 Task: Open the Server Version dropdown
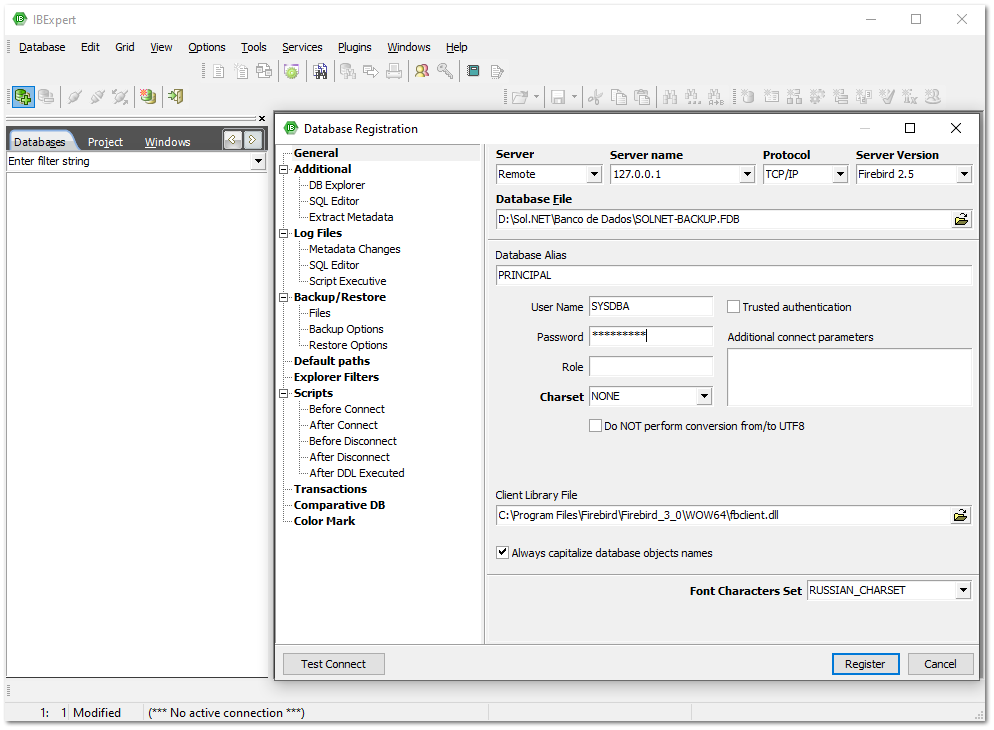[964, 175]
